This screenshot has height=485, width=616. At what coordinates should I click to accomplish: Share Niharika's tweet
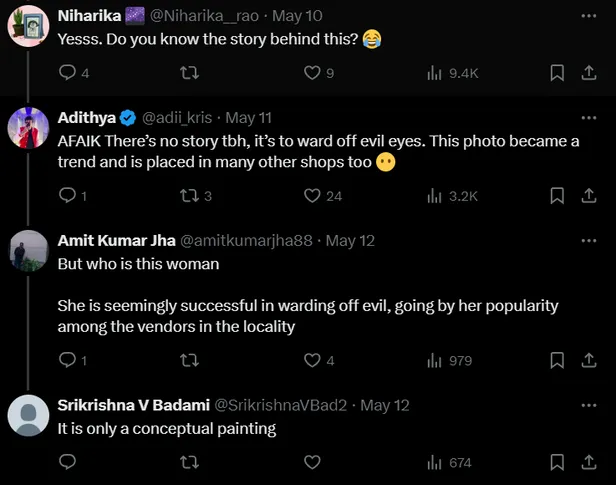pos(590,73)
